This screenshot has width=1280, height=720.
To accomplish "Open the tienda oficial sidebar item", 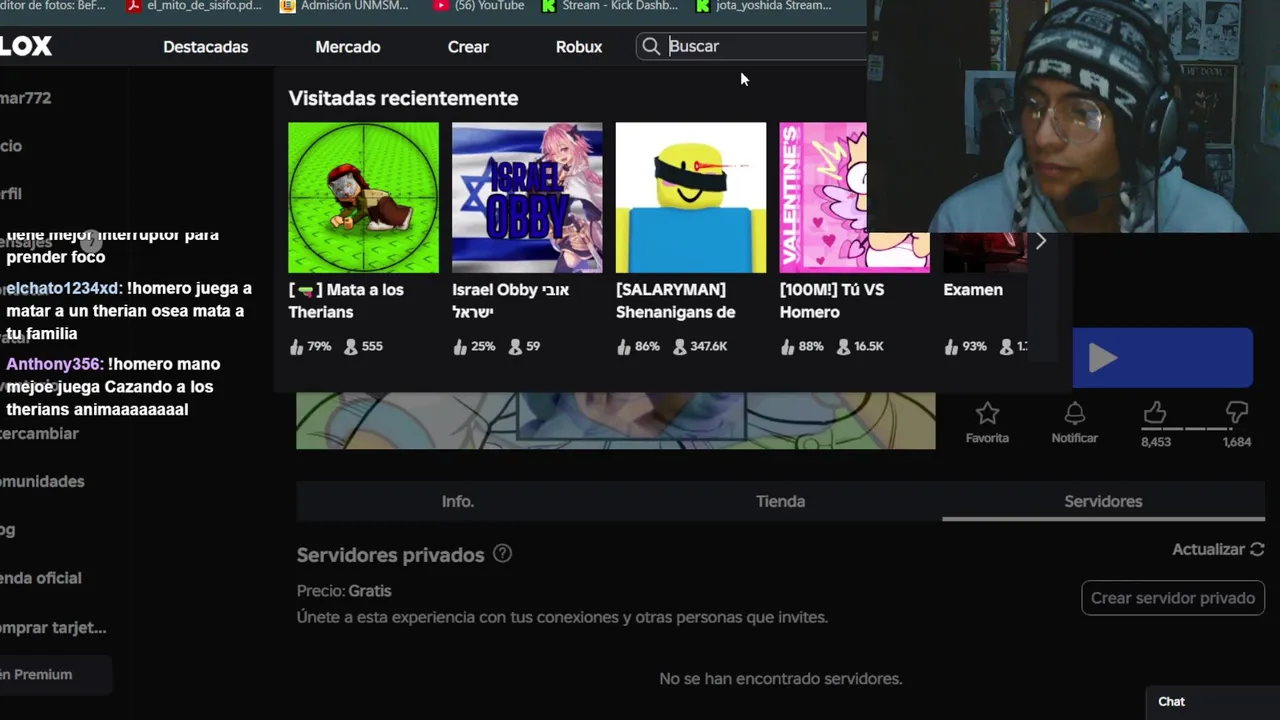I will (41, 578).
